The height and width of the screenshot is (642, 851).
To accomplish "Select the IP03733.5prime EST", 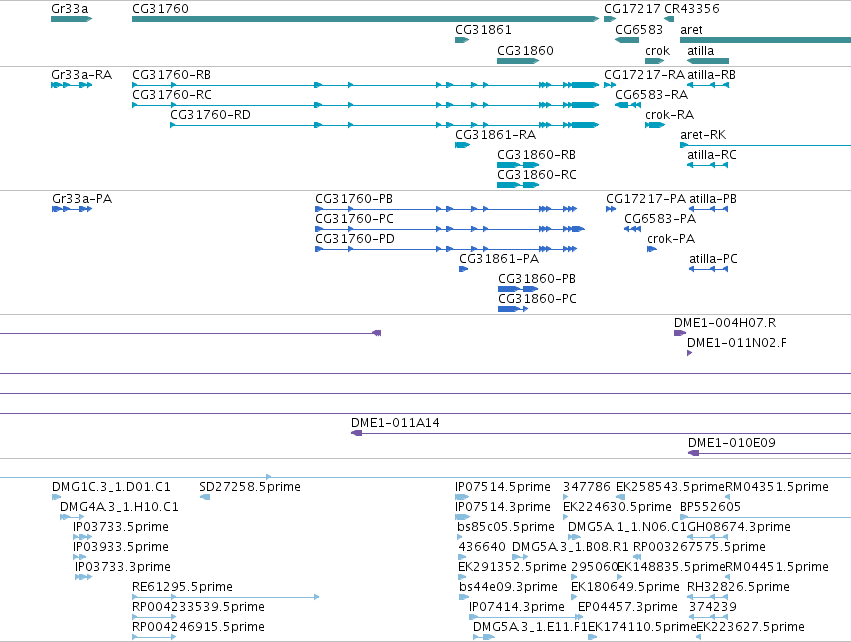I will click(82, 537).
